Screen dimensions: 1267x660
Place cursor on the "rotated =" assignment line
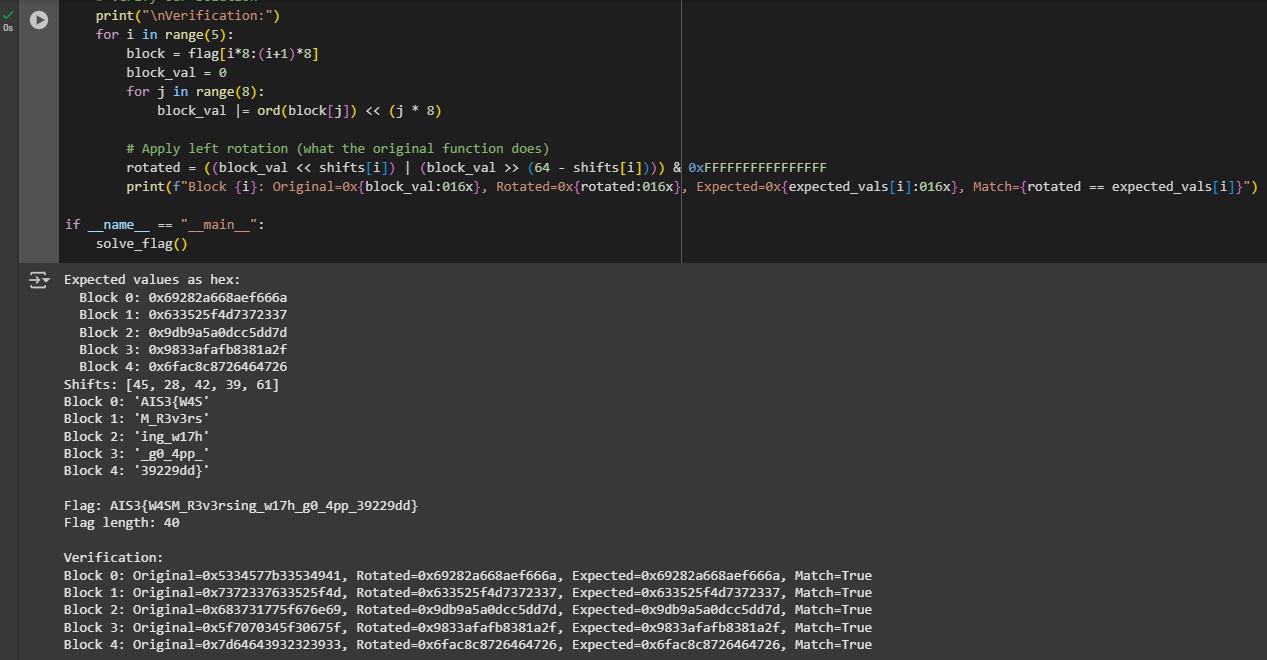(400, 167)
